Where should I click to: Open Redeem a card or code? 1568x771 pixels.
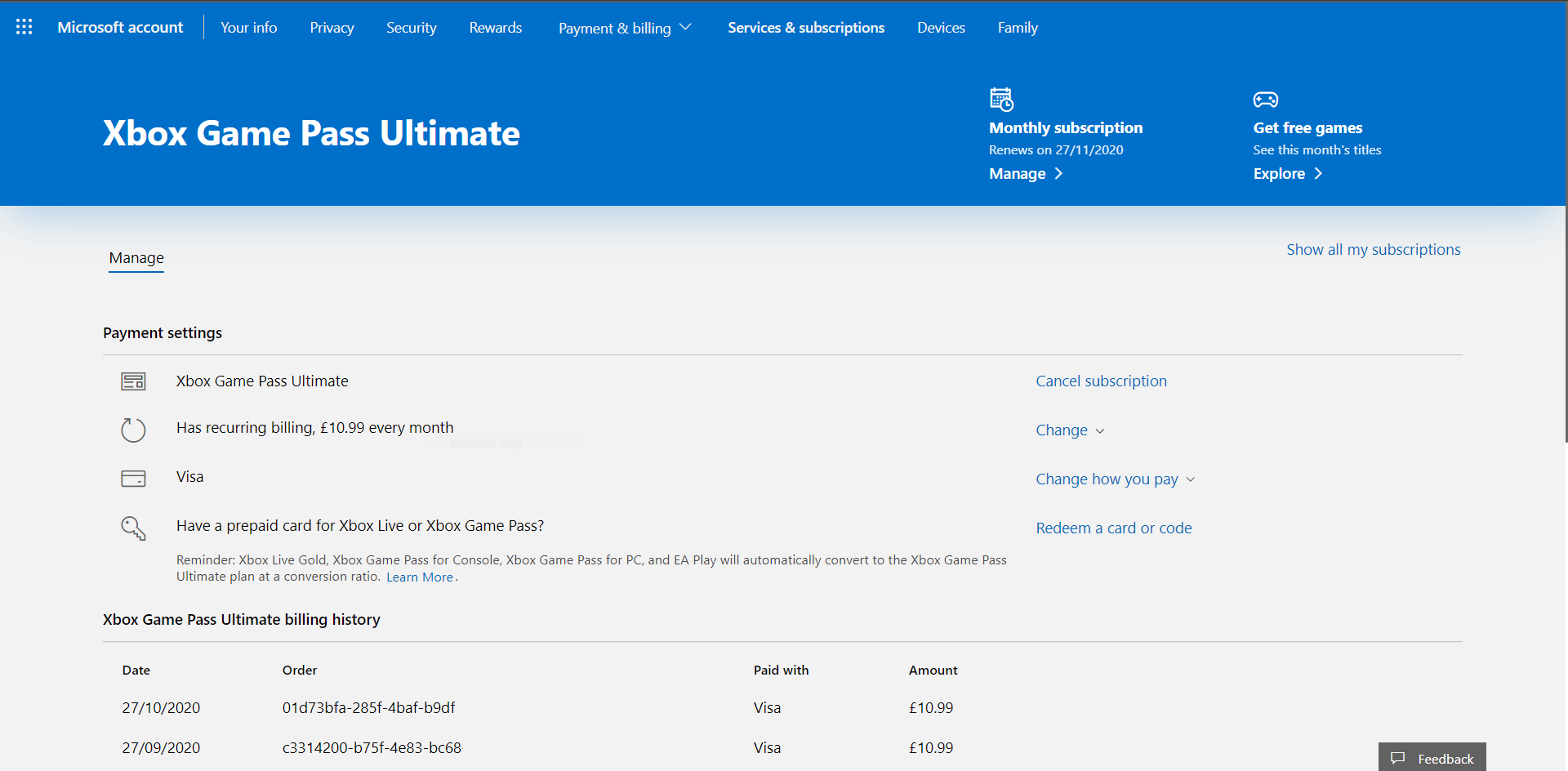1113,528
